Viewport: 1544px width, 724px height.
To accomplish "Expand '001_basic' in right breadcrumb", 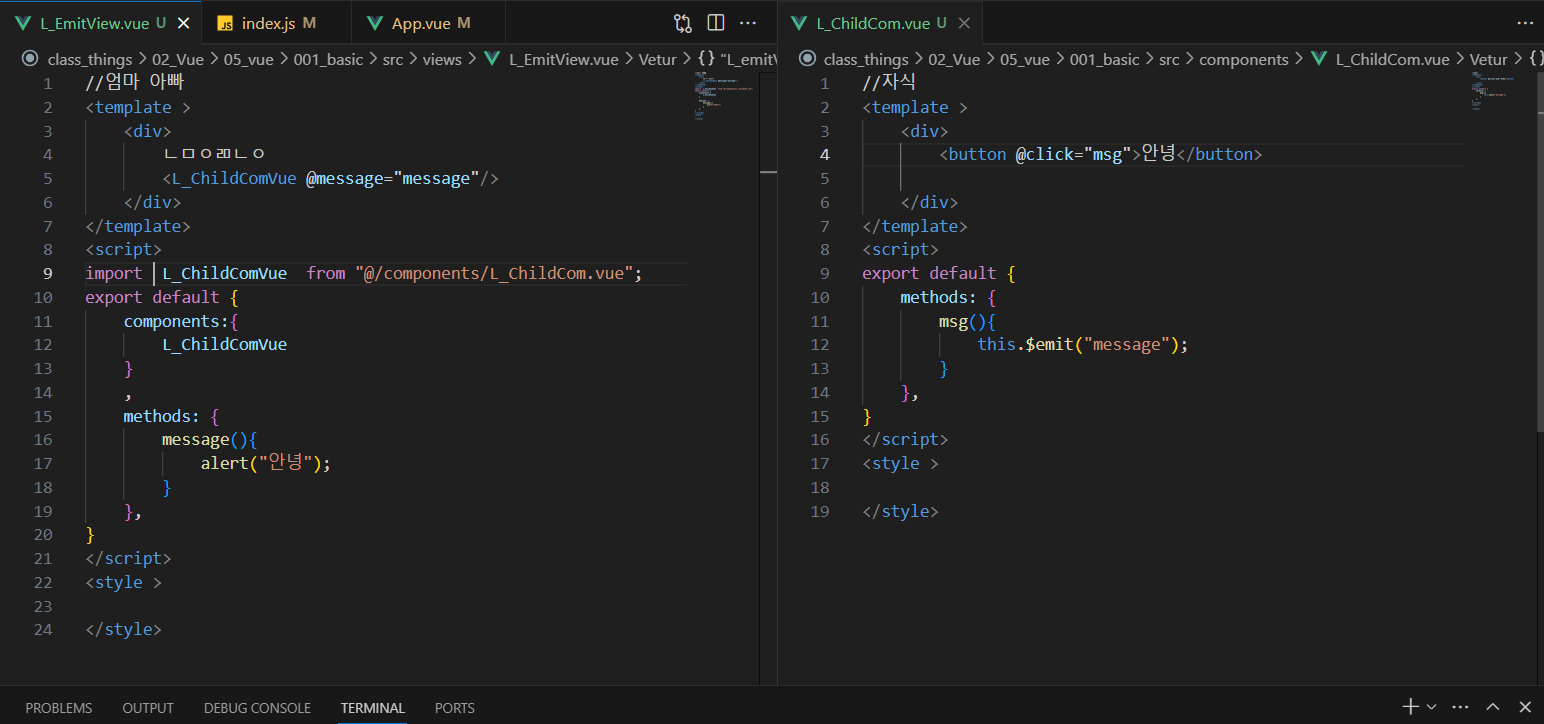I will (x=1104, y=59).
